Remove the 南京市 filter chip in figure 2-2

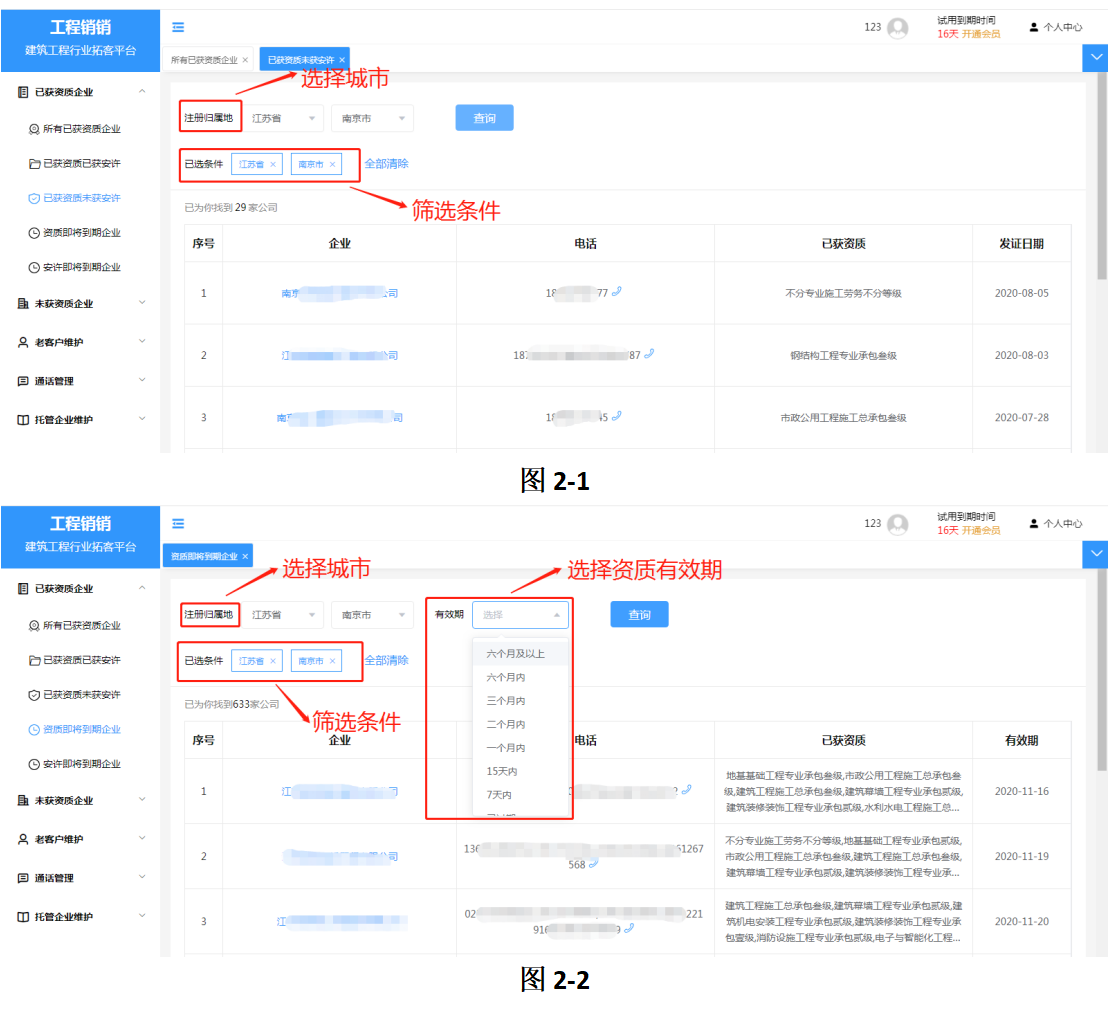tap(332, 661)
